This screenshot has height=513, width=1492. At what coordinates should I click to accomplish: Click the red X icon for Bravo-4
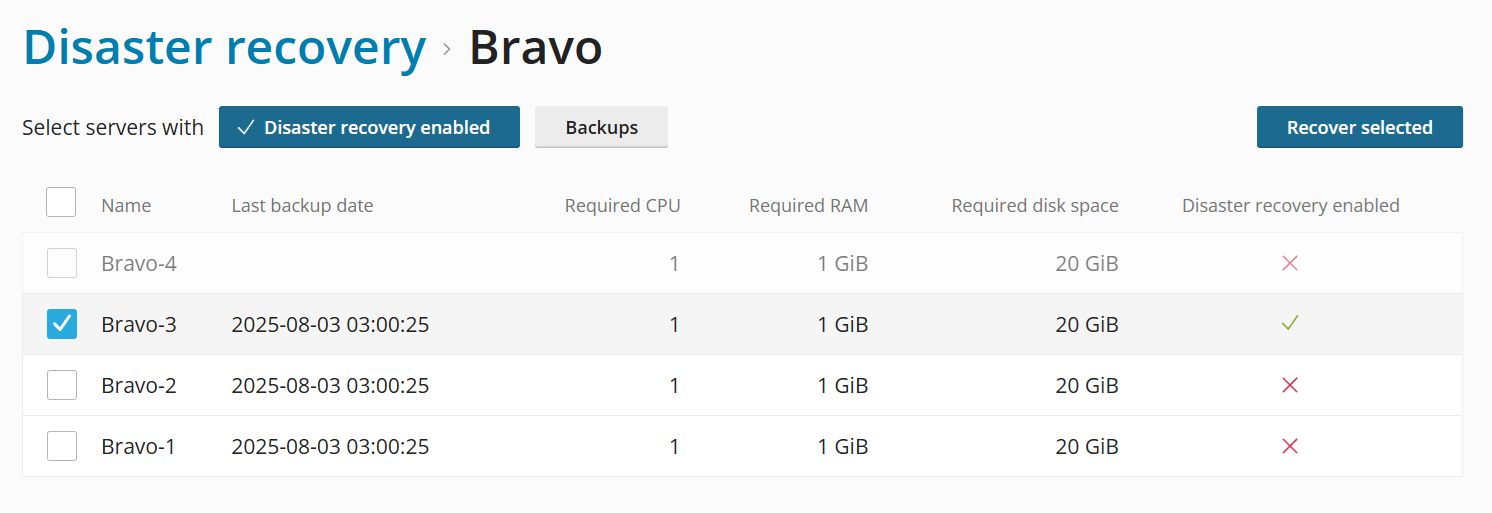(1290, 264)
